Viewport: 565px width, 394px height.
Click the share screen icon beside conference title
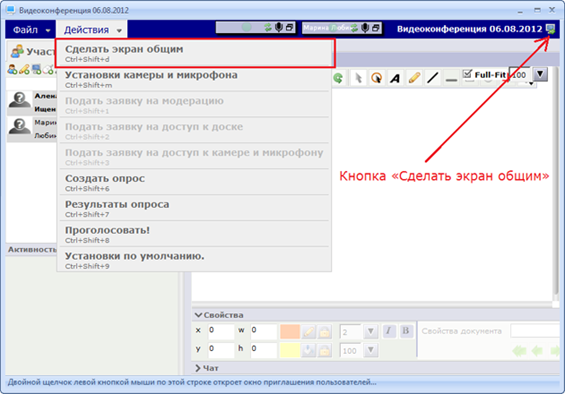pyautogui.click(x=550, y=29)
